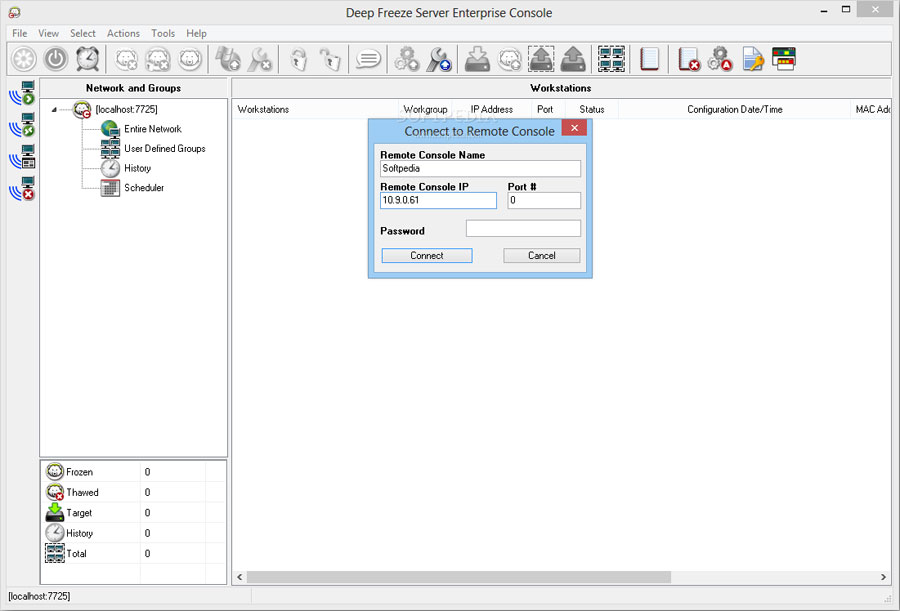The image size is (900, 611).
Task: Click the [localhost:7725] status bar text
Action: click(x=39, y=596)
